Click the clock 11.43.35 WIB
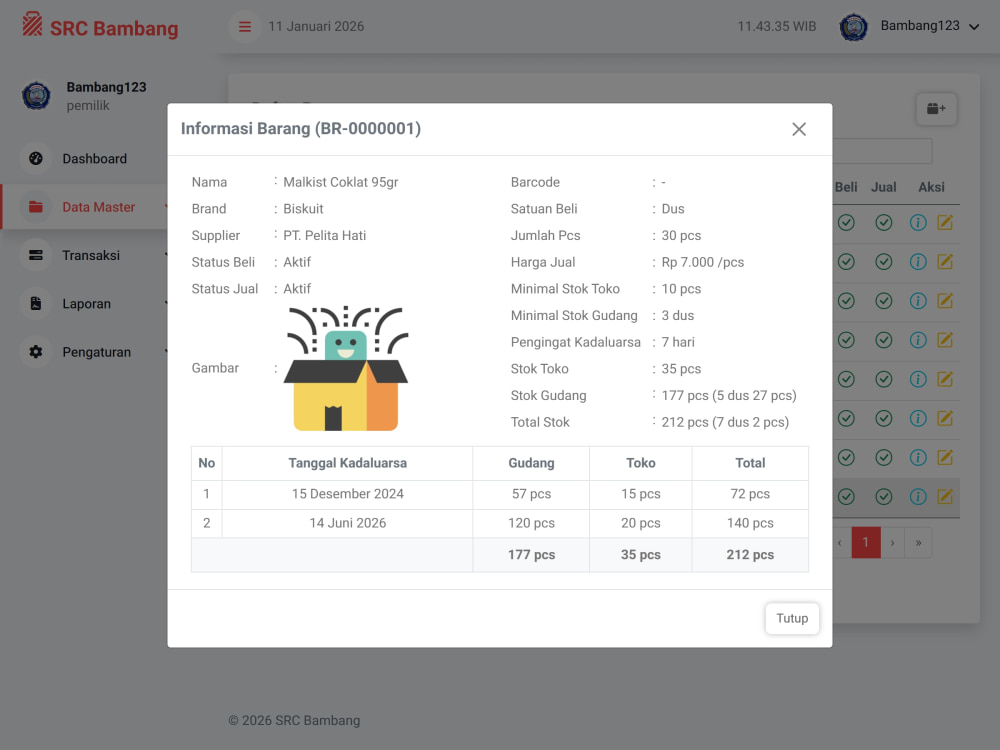 point(777,27)
